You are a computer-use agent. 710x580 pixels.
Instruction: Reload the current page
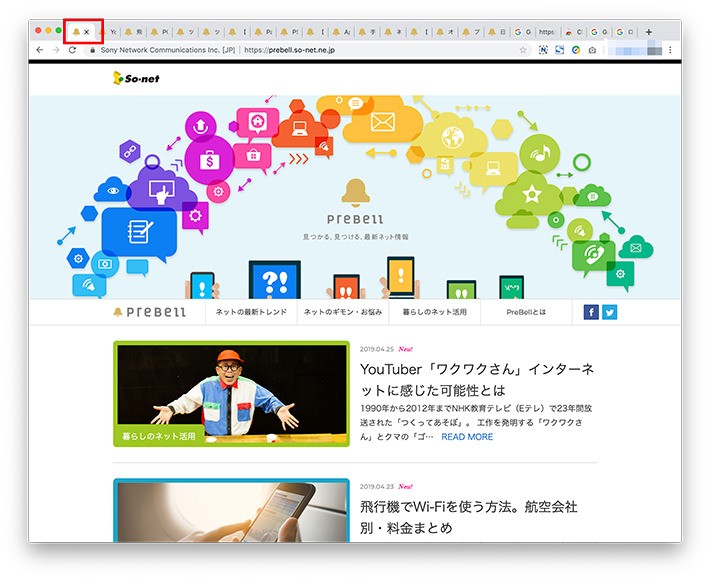tap(72, 50)
